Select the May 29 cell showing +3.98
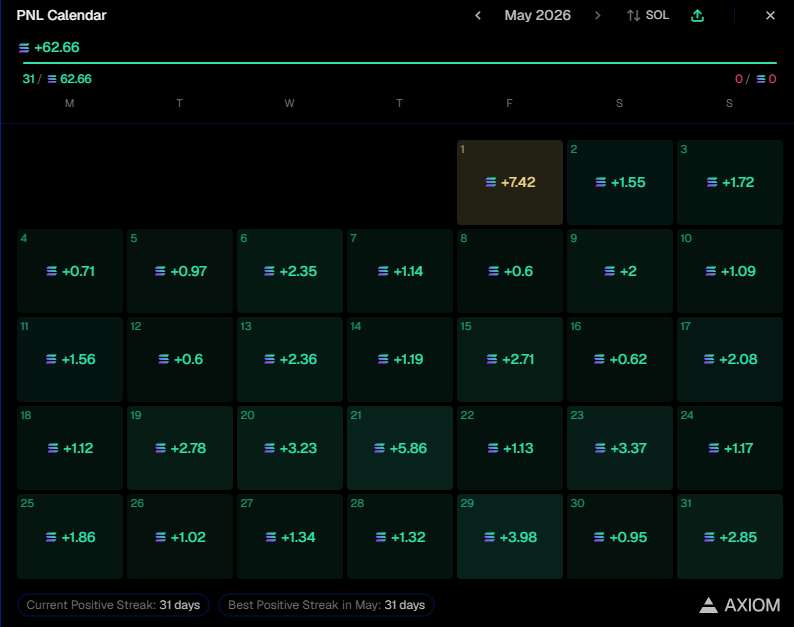Screen dimensions: 794x627 (509, 537)
